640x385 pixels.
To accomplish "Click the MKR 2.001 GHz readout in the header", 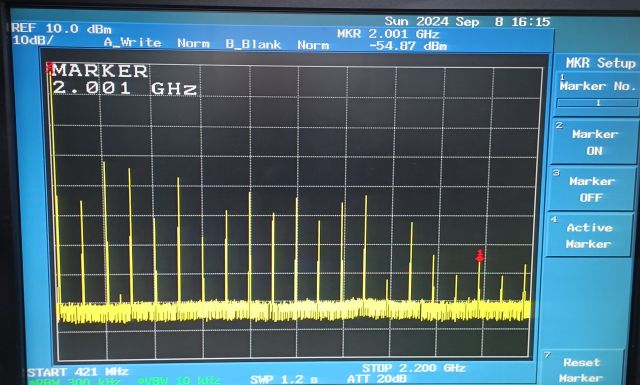I will coord(388,33).
